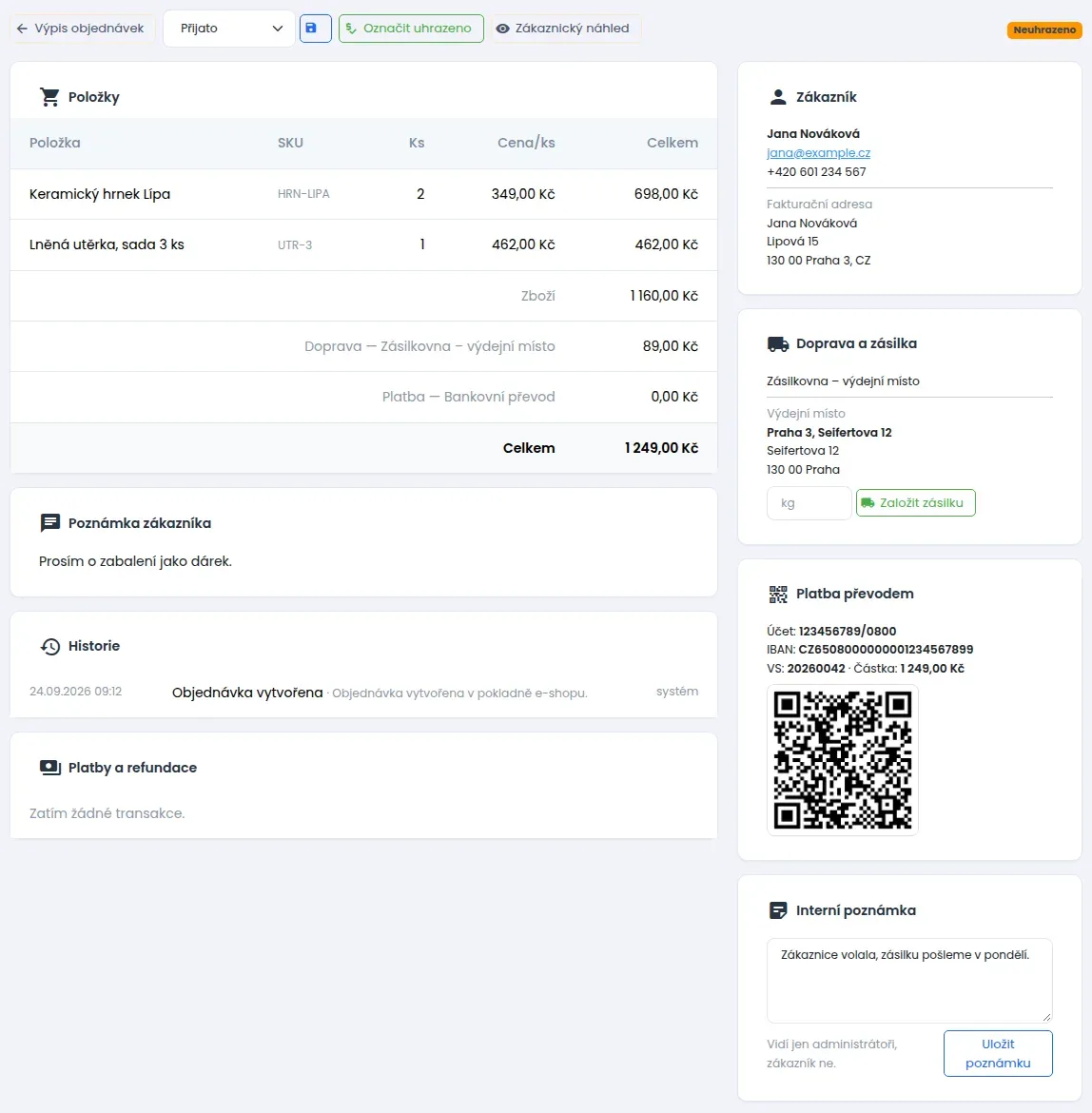Click the note icon beside Interní poznámka
This screenshot has width=1092, height=1113.
778,910
